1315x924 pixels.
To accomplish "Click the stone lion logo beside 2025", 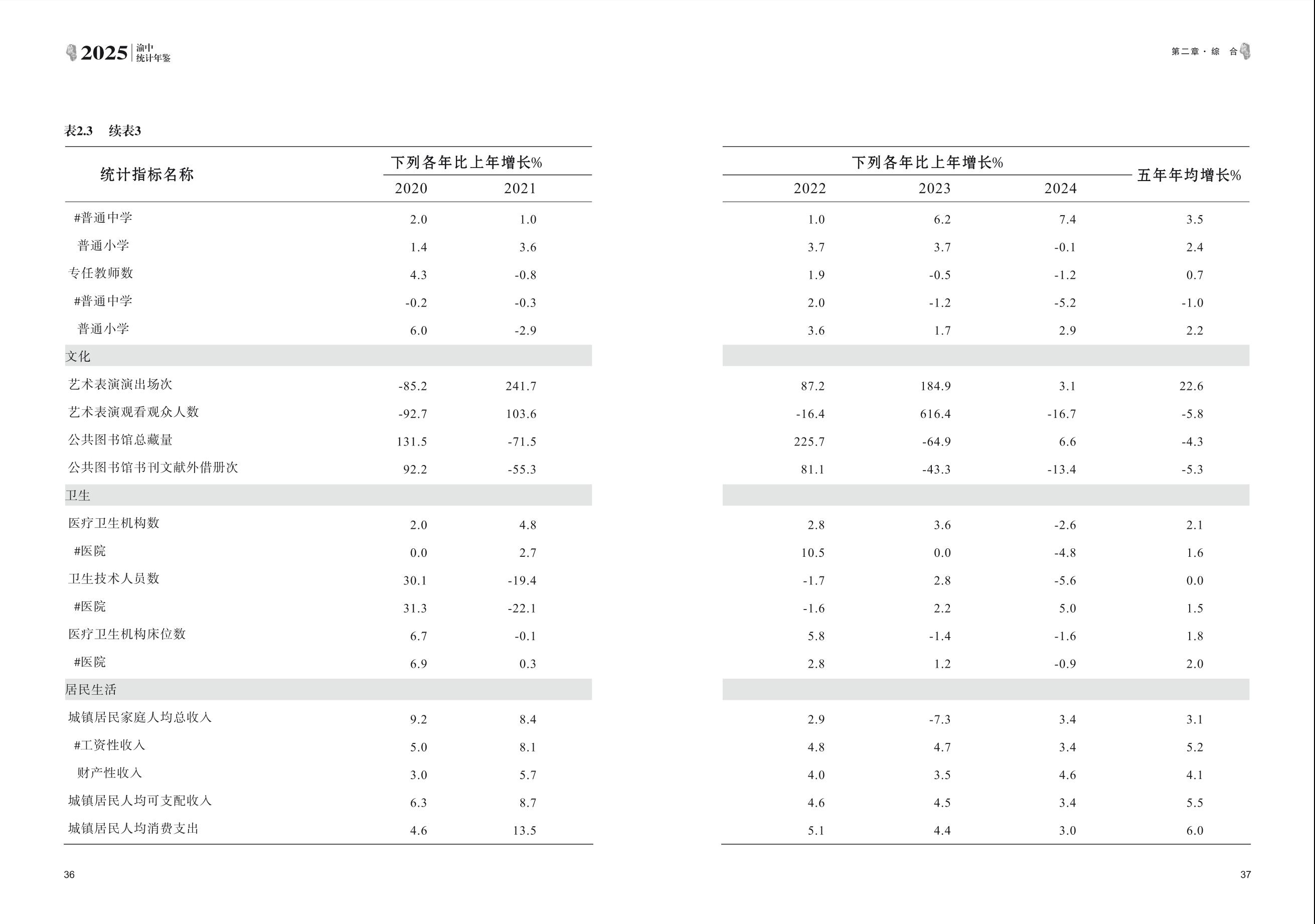I will point(71,53).
